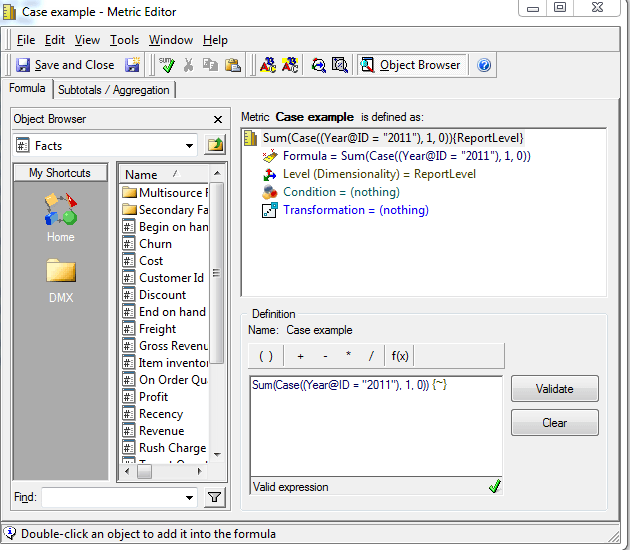Image resolution: width=630 pixels, height=550 pixels.
Task: Expand the Find field dropdown arrow
Action: 190,497
